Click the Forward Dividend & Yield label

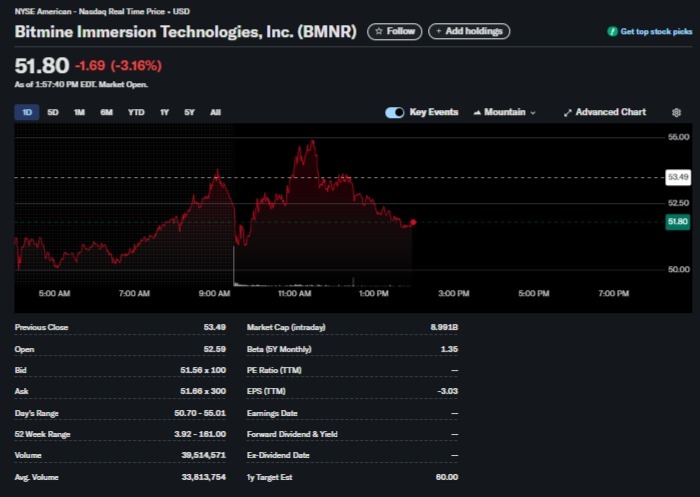[x=292, y=434]
